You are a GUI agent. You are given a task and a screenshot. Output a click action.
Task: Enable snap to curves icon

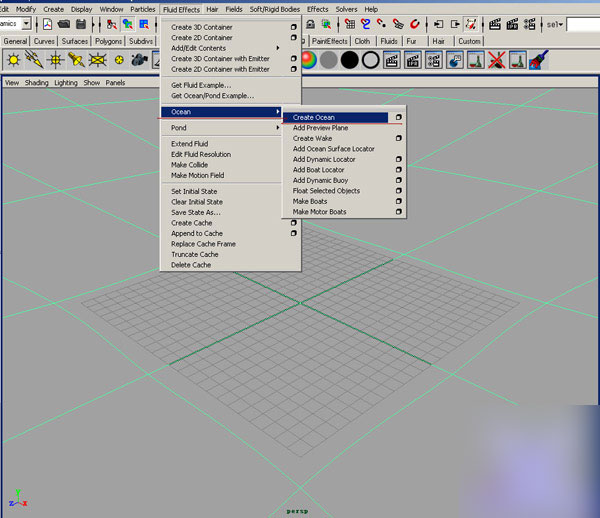365,24
